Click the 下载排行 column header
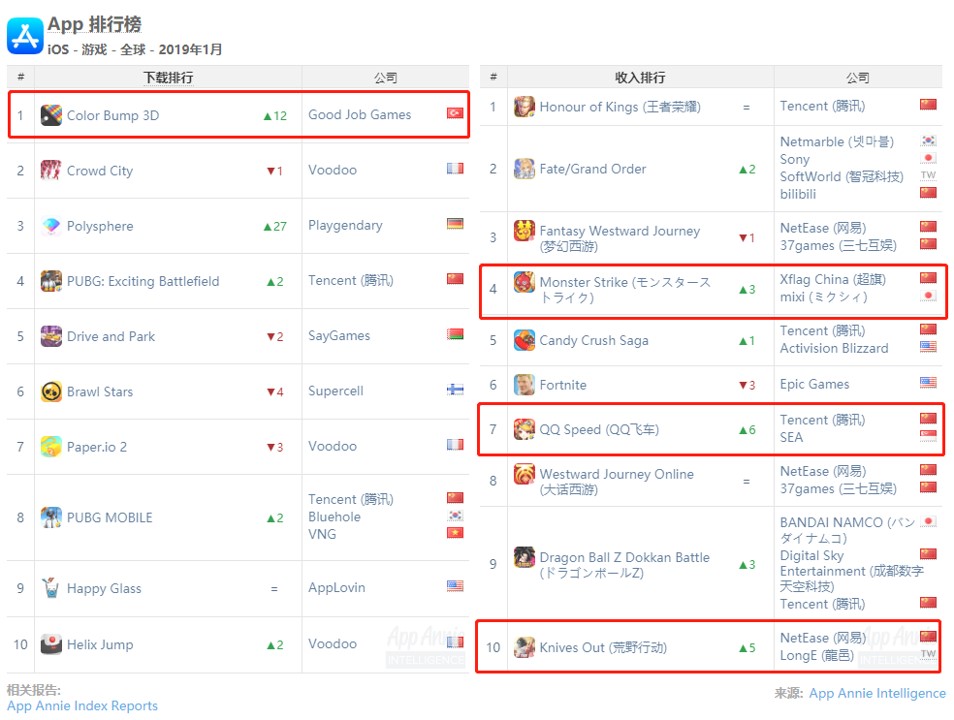 (x=168, y=78)
